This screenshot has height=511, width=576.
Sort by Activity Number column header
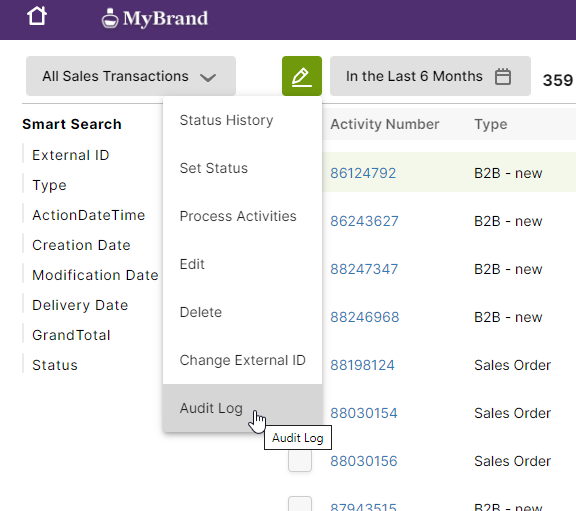[x=385, y=124]
